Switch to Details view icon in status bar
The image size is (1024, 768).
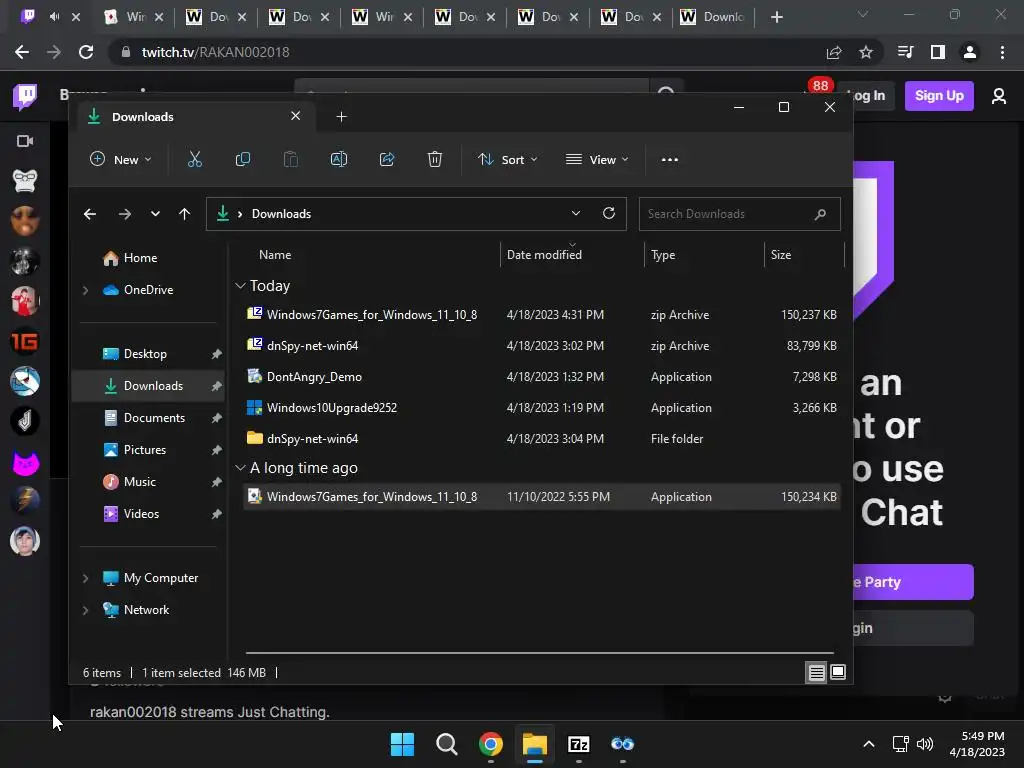[x=816, y=672]
